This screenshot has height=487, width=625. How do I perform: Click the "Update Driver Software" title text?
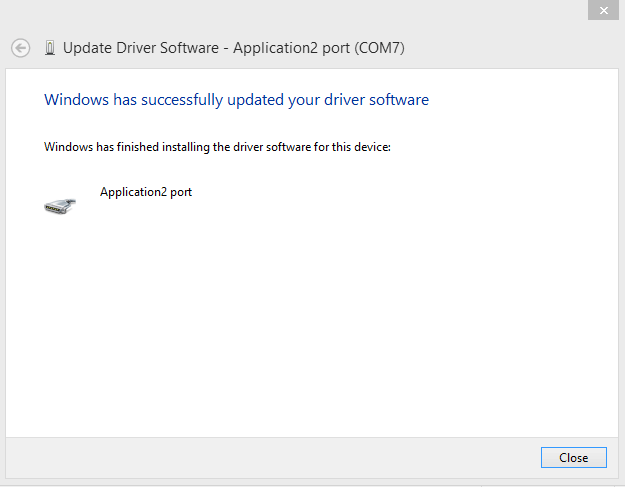coord(141,48)
